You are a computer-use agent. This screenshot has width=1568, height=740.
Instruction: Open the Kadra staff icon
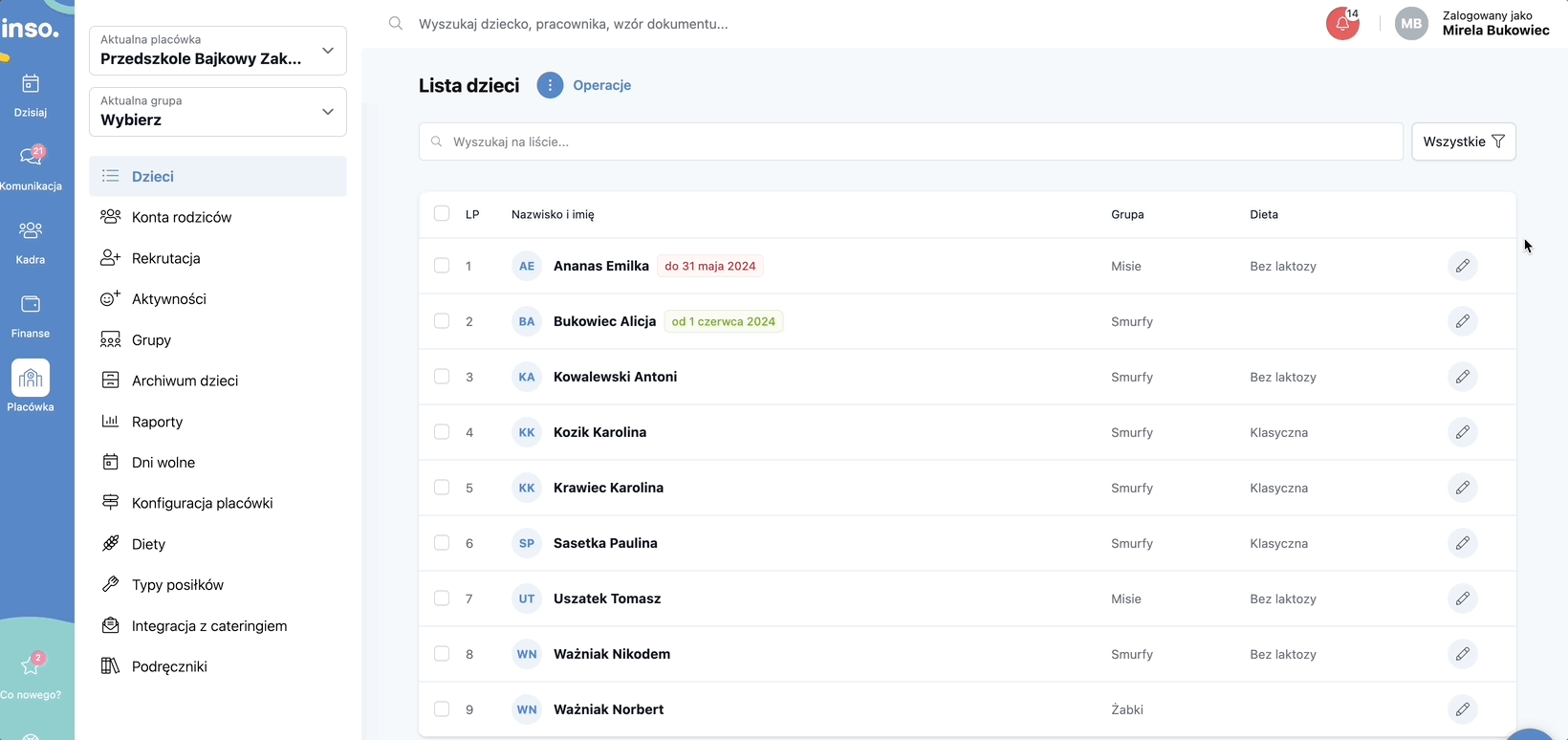point(31,230)
